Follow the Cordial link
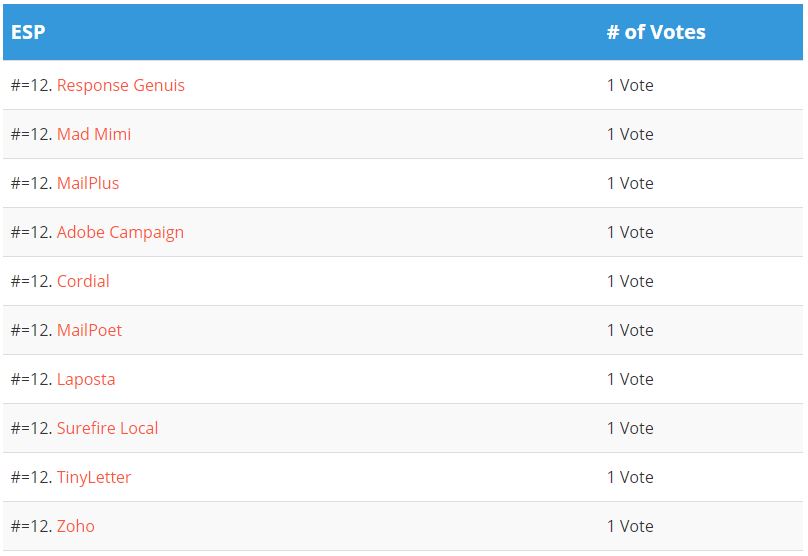 coord(83,281)
